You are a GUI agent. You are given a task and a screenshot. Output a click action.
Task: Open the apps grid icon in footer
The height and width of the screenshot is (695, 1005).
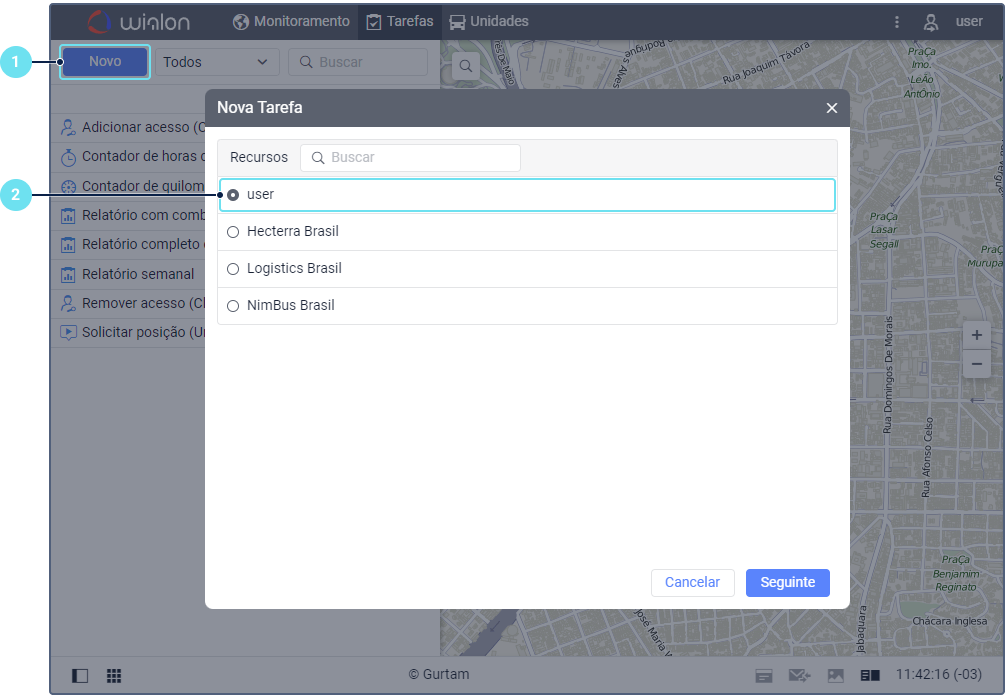click(114, 676)
